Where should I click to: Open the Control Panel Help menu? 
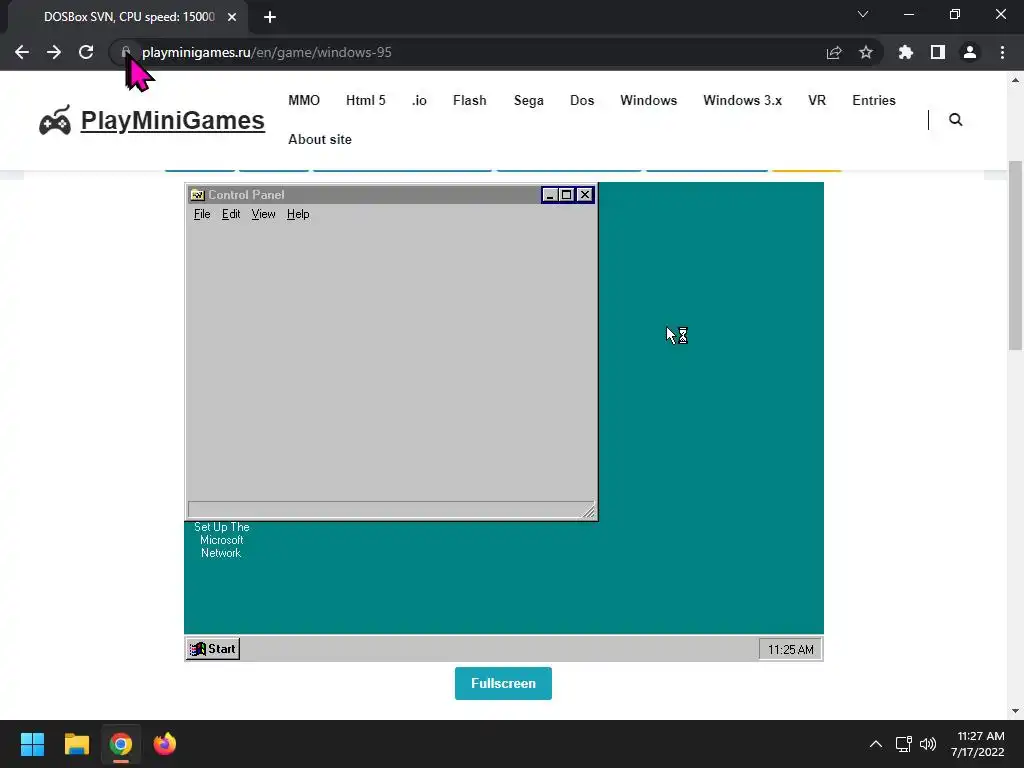click(298, 214)
